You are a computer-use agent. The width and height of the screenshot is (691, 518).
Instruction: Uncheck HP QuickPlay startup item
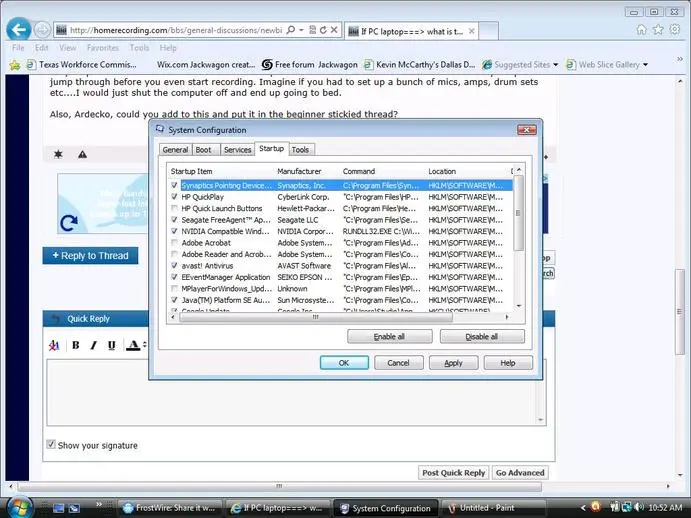pos(175,197)
